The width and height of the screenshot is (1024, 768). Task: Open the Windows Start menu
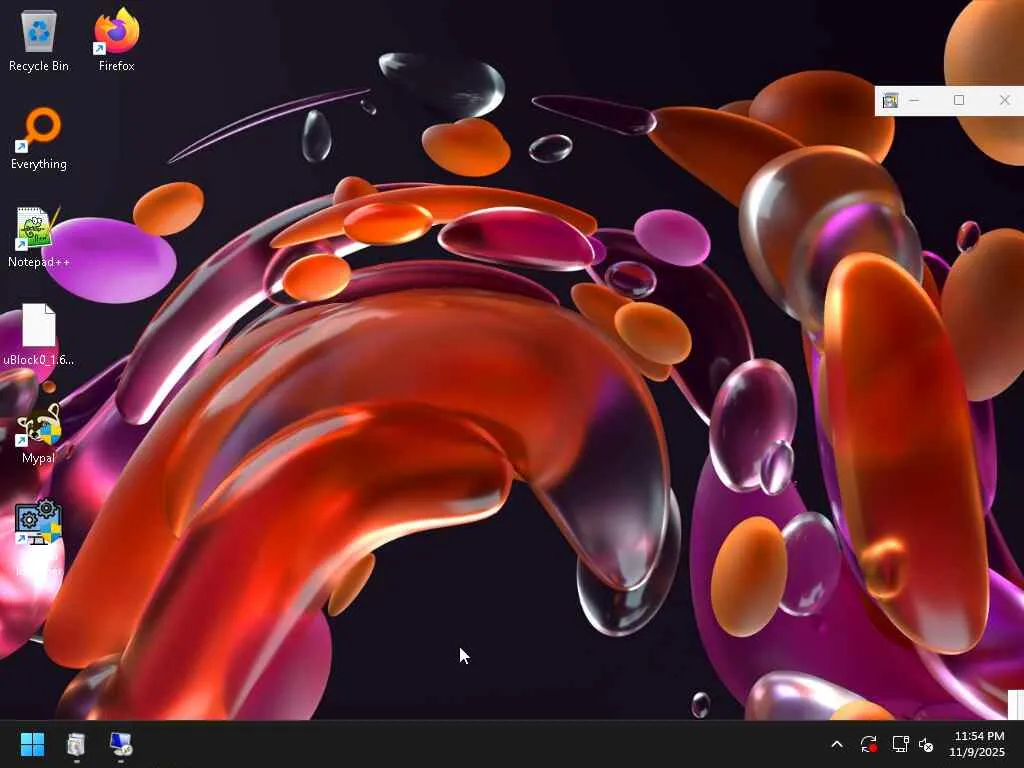[x=32, y=744]
